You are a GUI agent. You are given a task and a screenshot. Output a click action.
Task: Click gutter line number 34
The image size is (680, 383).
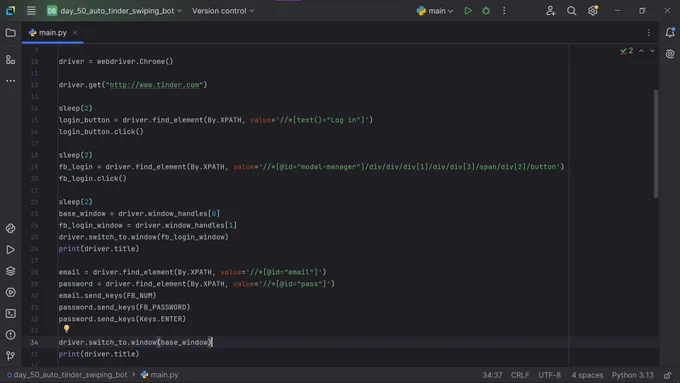[x=34, y=343]
